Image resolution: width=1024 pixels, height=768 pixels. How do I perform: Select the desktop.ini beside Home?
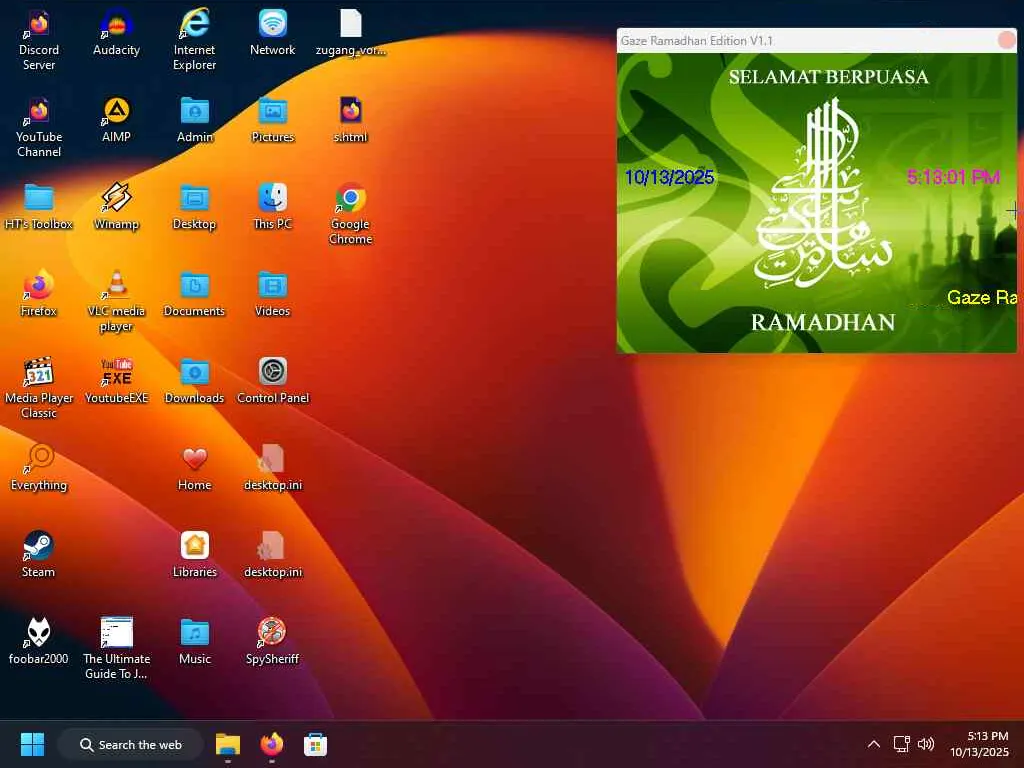(272, 468)
